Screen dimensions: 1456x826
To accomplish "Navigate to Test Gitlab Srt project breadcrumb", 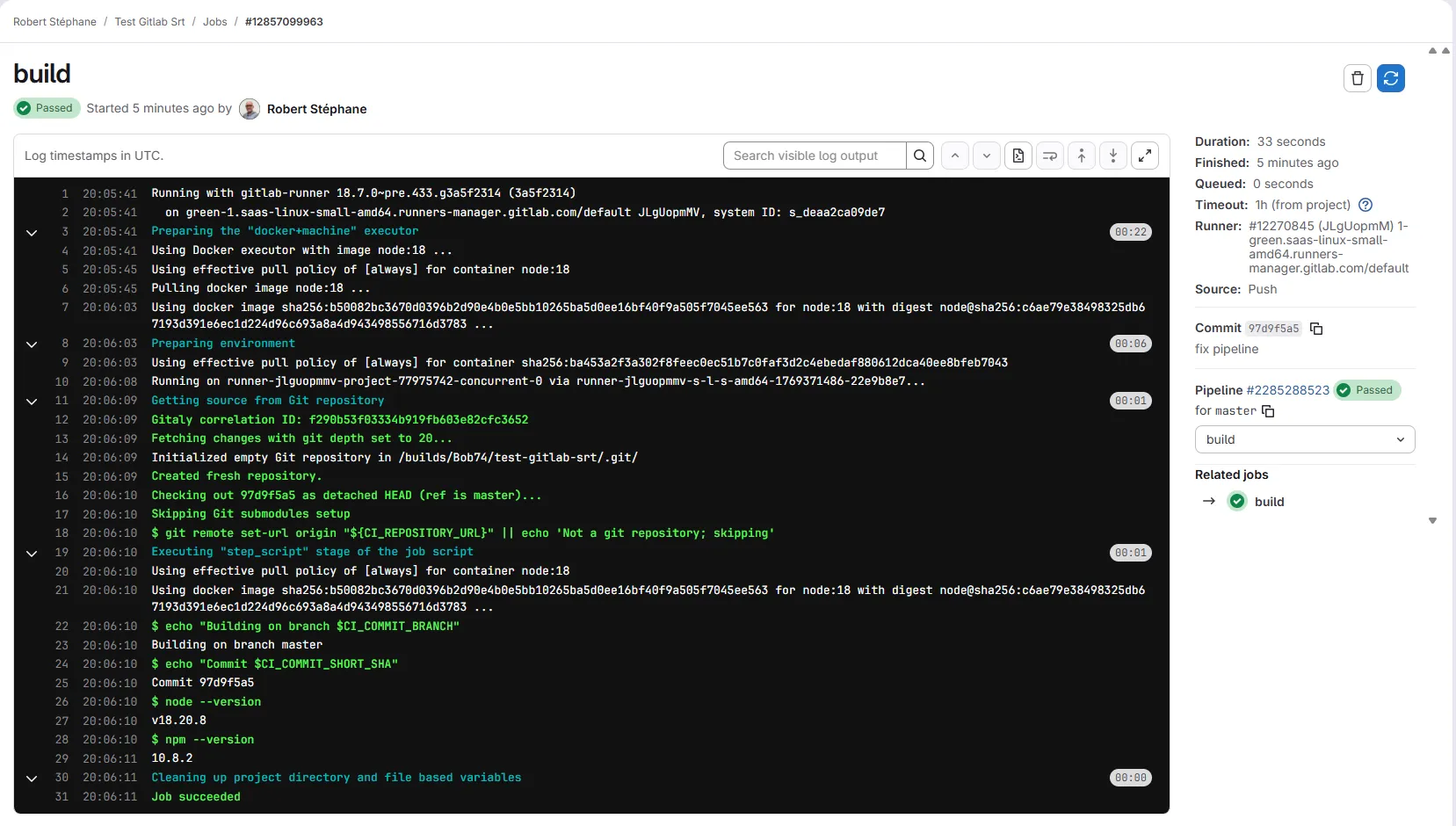I will point(150,21).
